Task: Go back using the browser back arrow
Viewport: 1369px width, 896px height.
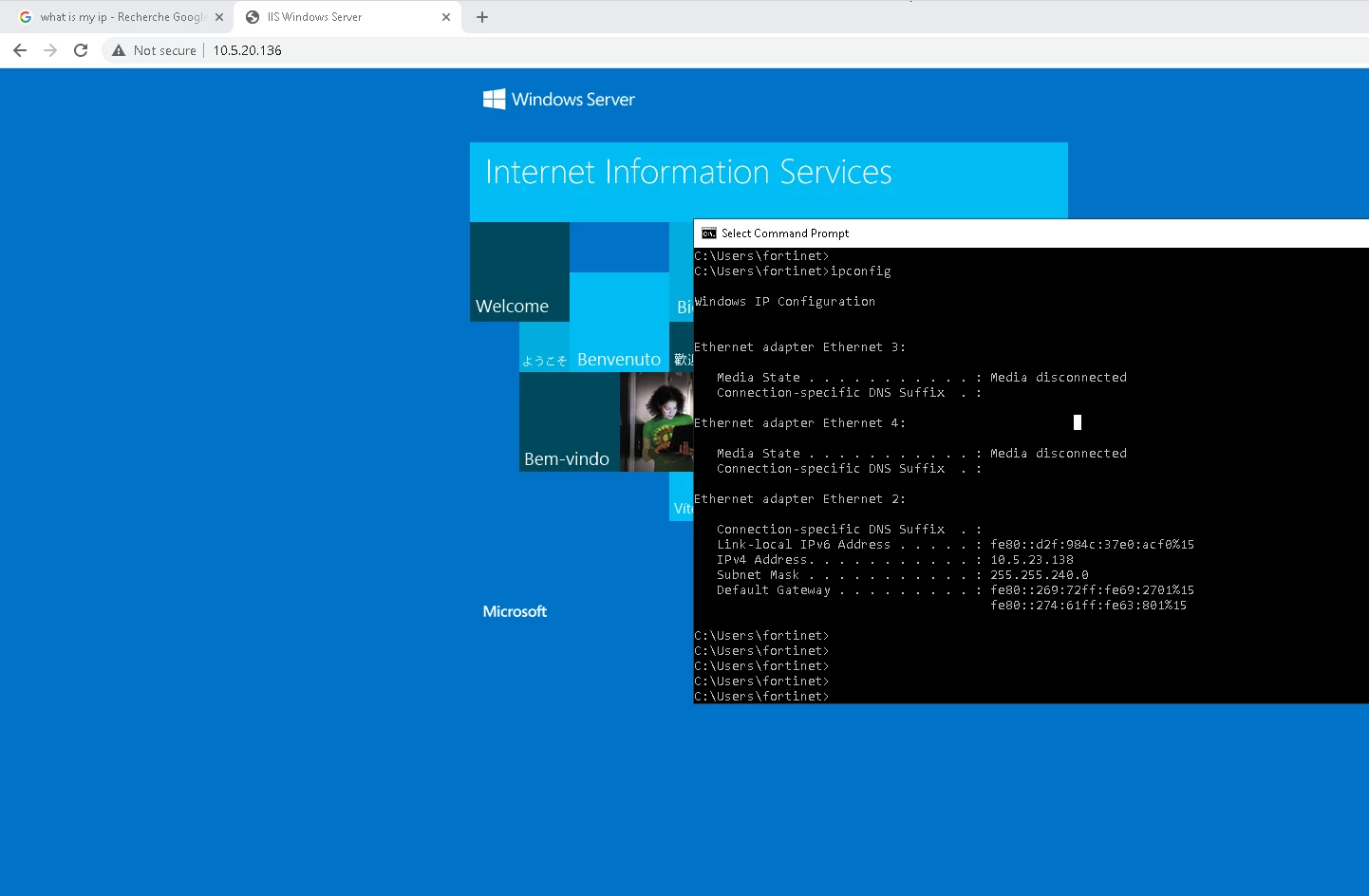Action: tap(20, 50)
